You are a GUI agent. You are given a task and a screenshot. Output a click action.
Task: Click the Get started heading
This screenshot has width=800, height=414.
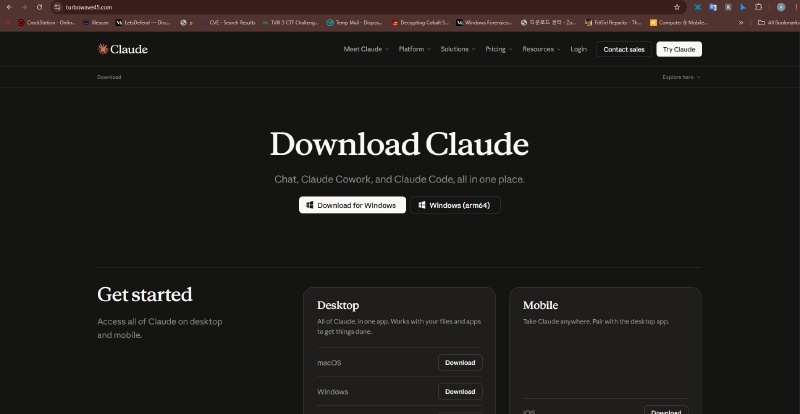click(x=145, y=295)
